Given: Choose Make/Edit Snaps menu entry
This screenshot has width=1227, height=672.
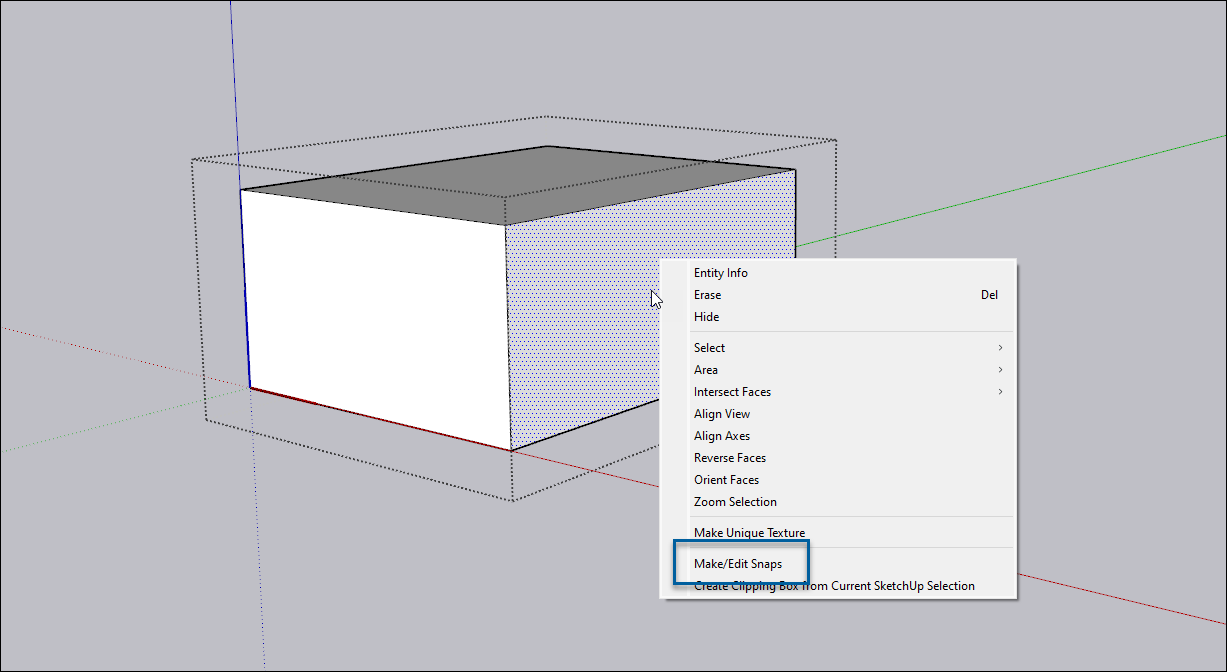Looking at the screenshot, I should pyautogui.click(x=838, y=564).
